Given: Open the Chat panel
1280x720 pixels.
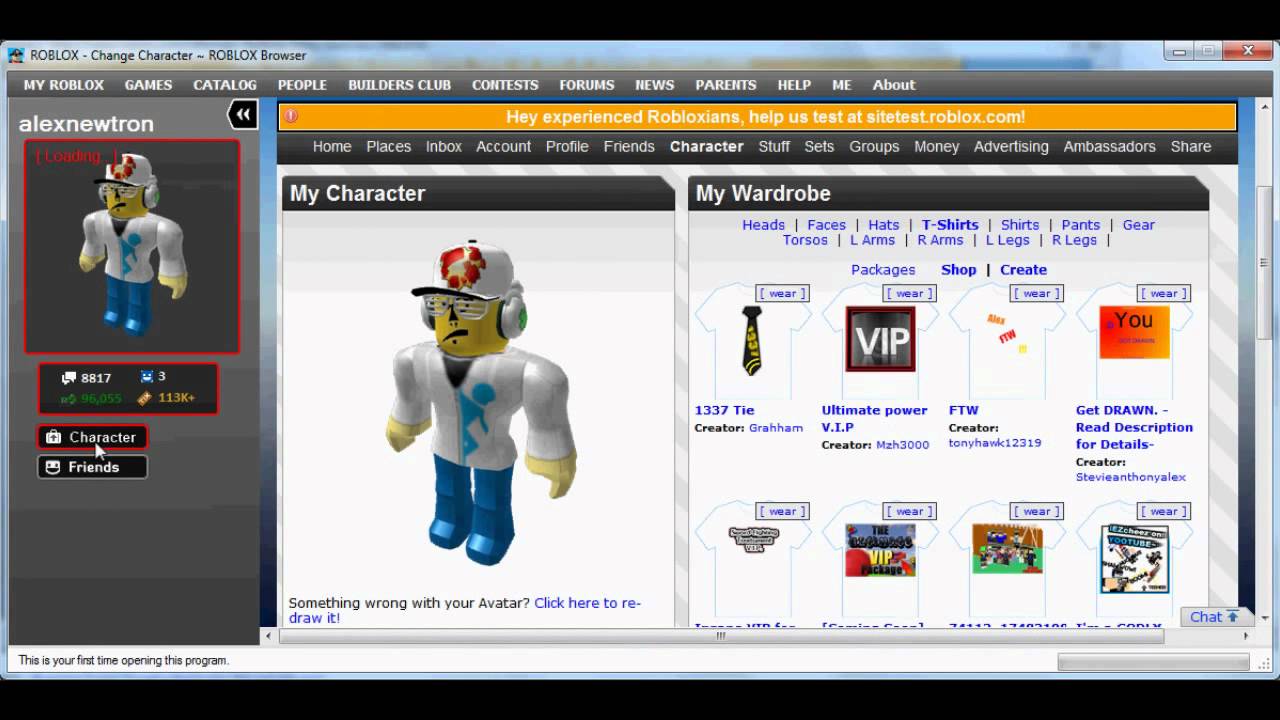Looking at the screenshot, I should pos(1214,617).
